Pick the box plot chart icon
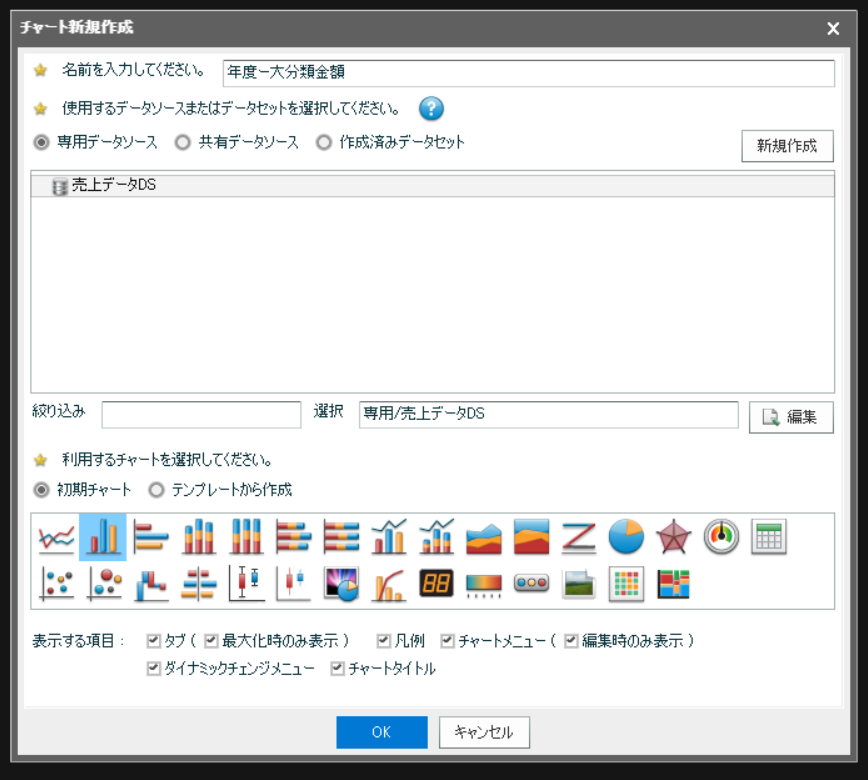Viewport: 868px width, 780px height. coord(246,583)
